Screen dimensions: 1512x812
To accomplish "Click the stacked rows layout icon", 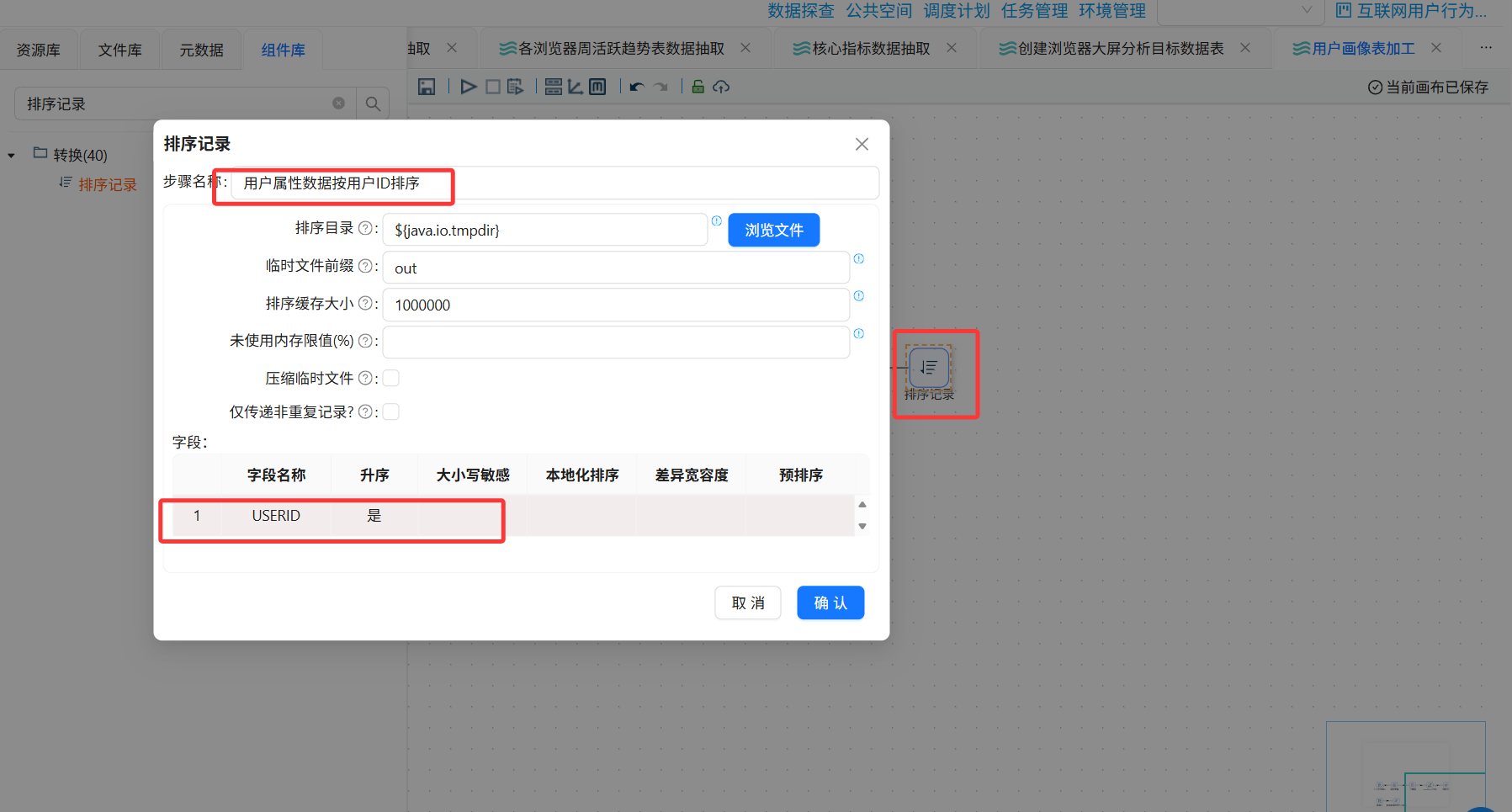I will (x=554, y=87).
